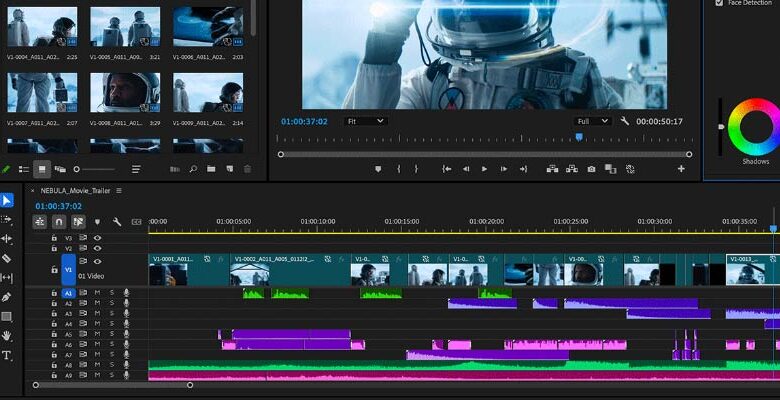The height and width of the screenshot is (400, 780).
Task: Select the Type tool
Action: pyautogui.click(x=7, y=355)
